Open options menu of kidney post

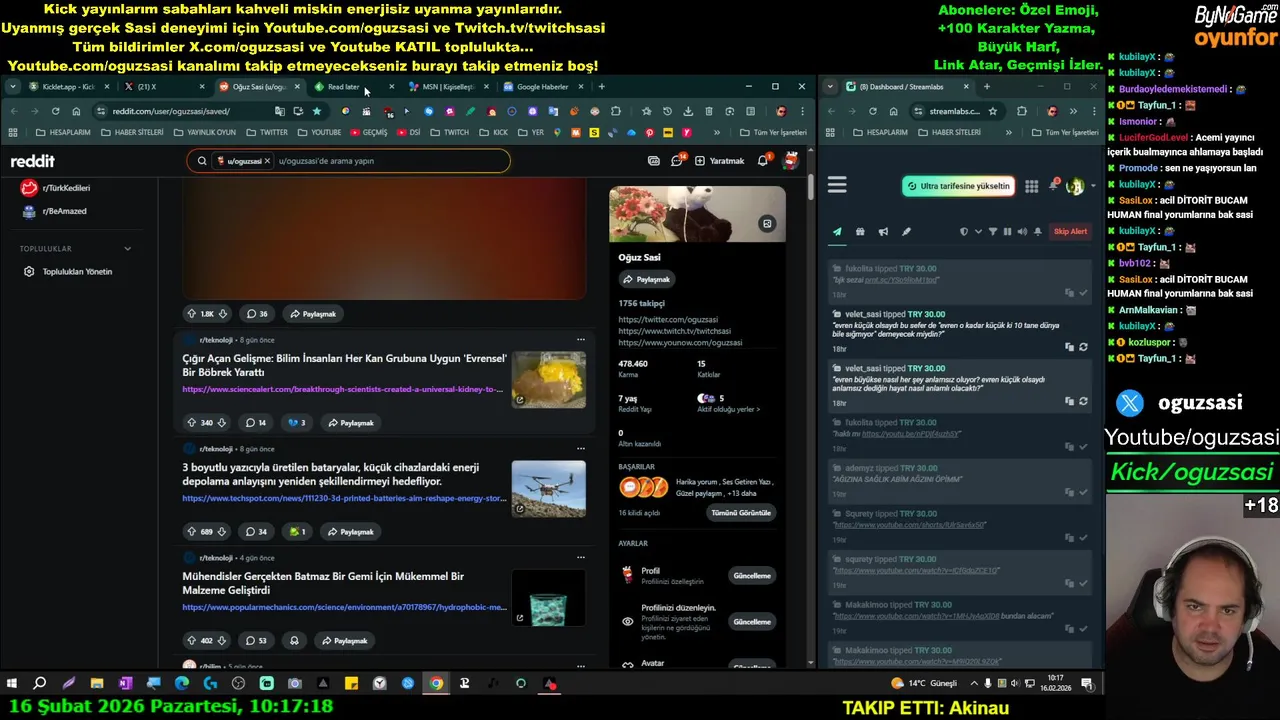580,339
